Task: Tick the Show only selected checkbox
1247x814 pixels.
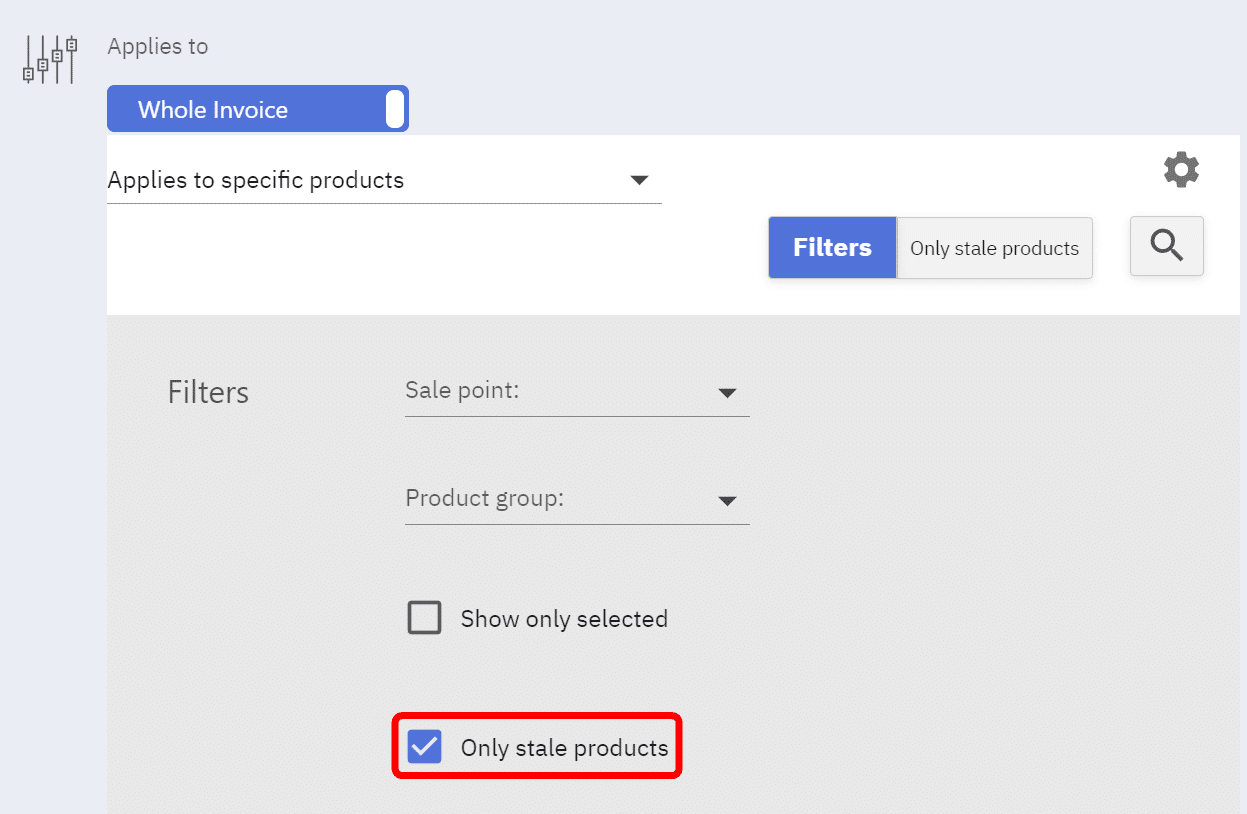Action: point(425,619)
